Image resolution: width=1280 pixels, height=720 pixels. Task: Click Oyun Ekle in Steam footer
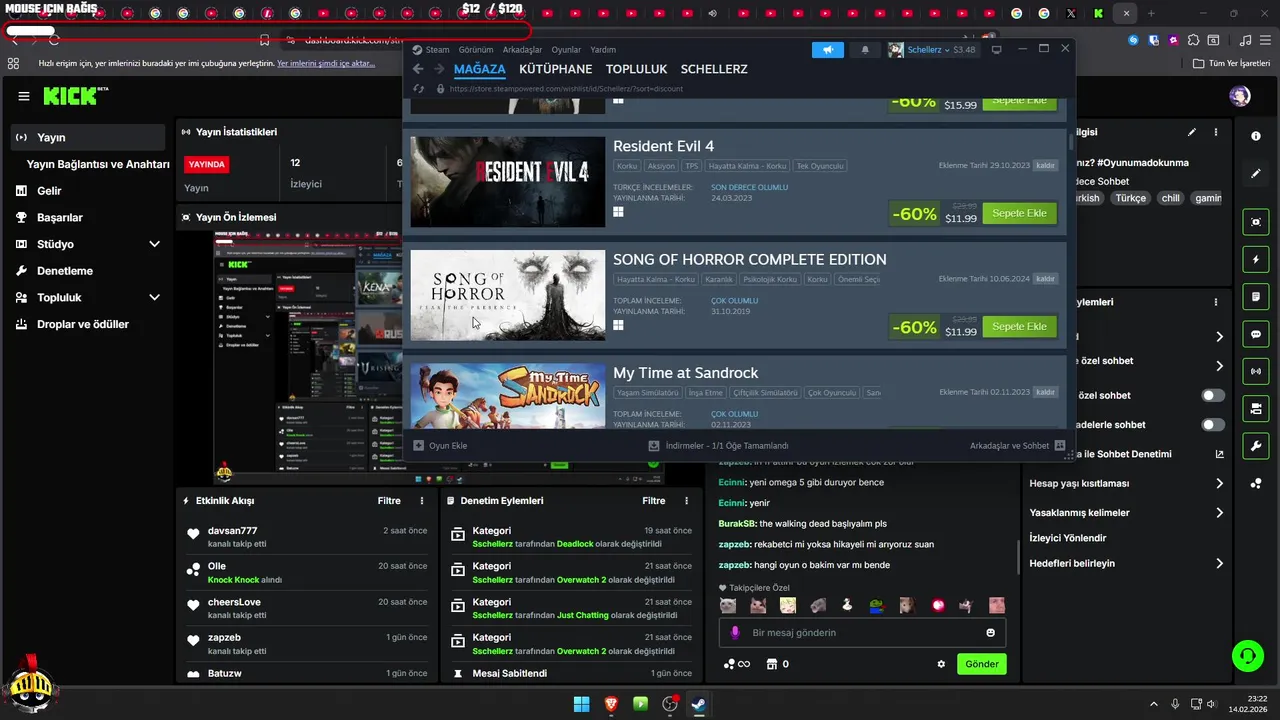[x=440, y=446]
